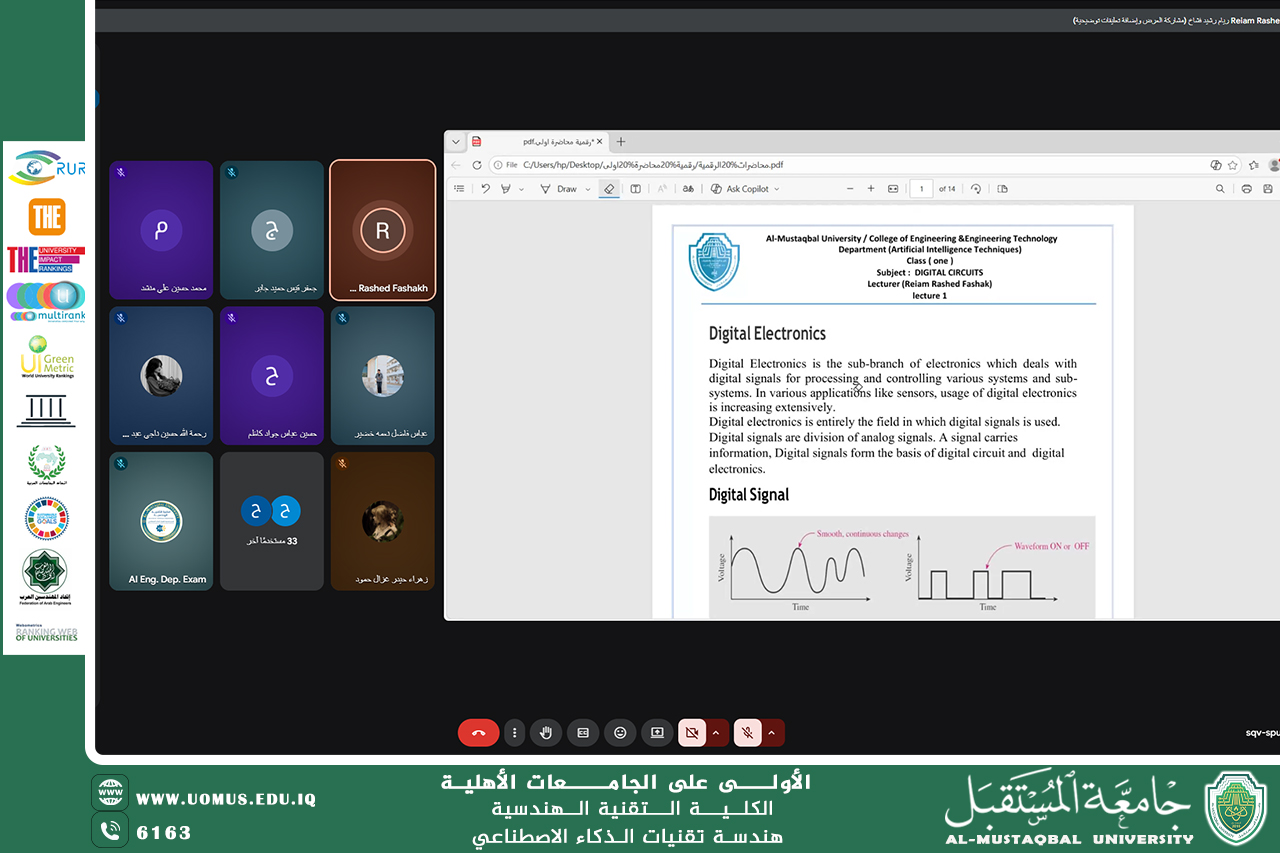The width and height of the screenshot is (1280, 853).
Task: Leave the call with red button
Action: (478, 733)
